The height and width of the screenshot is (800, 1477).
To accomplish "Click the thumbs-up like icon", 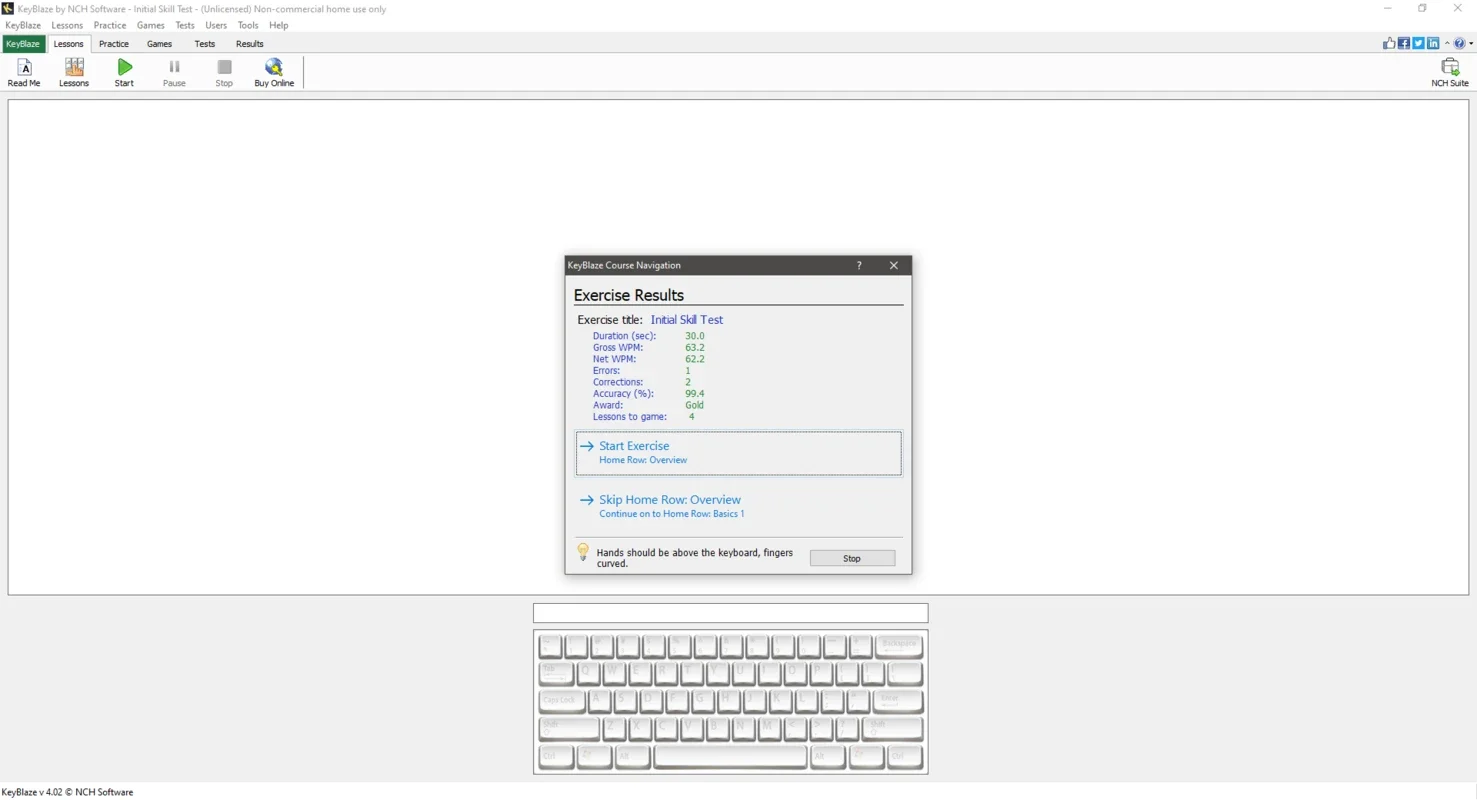I will [1389, 43].
